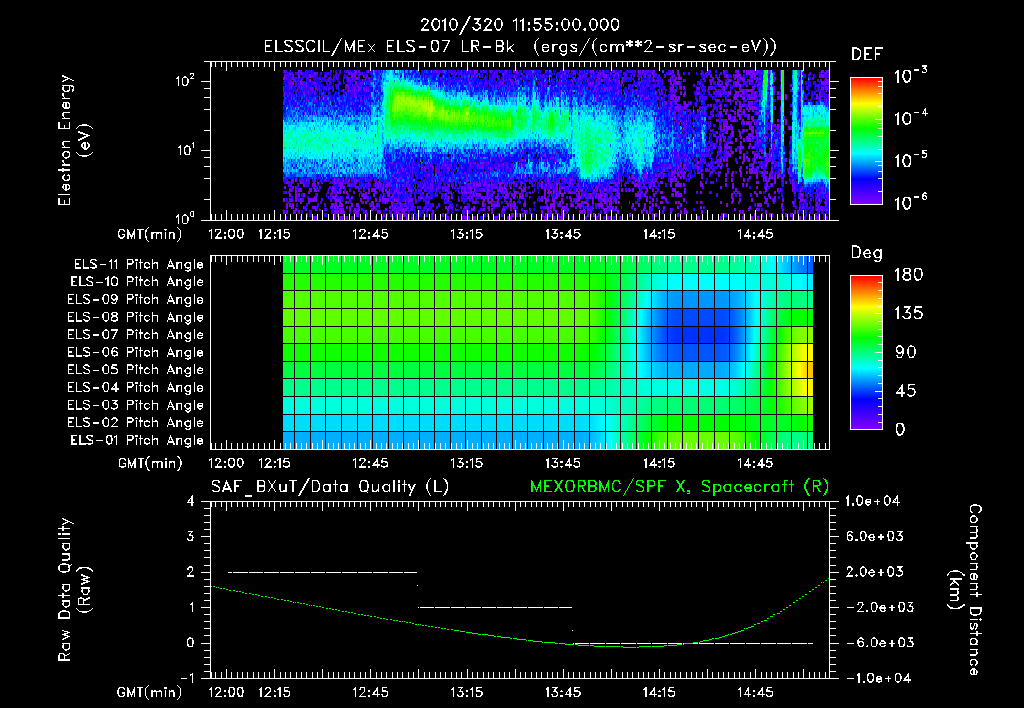Select the 135 tick on Deg colorbar
The image size is (1024, 708).
[909, 313]
